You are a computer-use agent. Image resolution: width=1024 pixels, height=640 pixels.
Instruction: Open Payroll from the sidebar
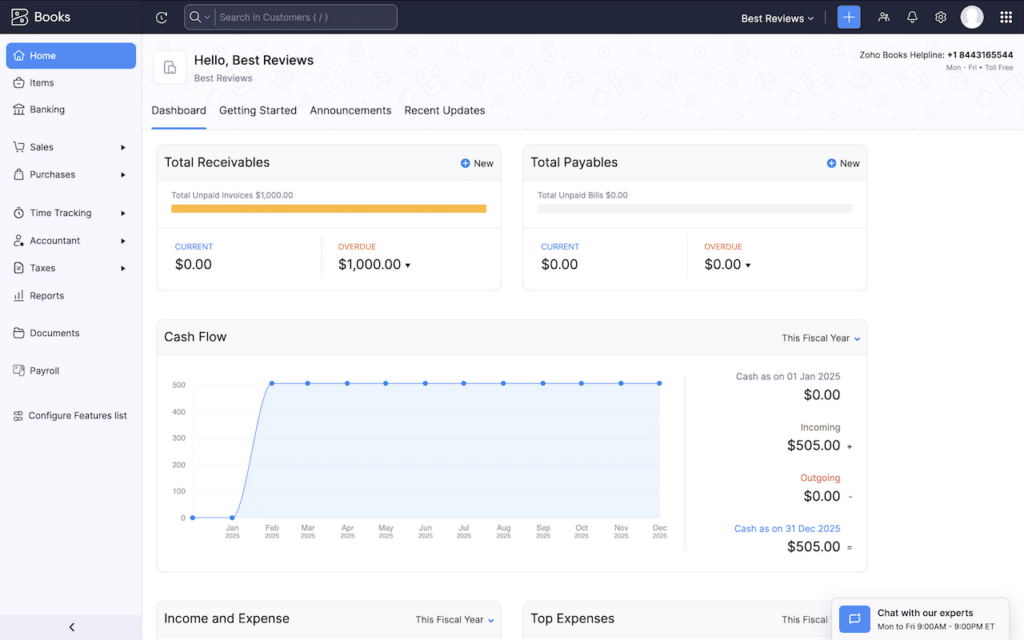[x=44, y=370]
